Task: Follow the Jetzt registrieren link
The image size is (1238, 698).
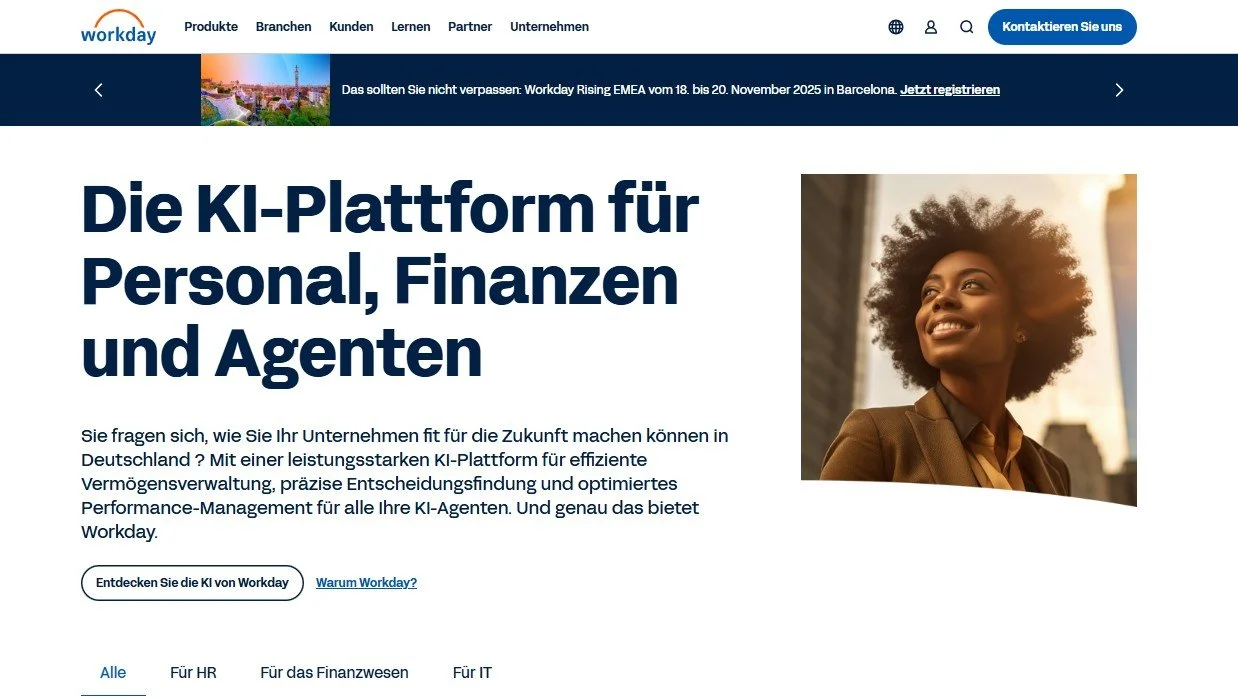Action: click(x=950, y=90)
